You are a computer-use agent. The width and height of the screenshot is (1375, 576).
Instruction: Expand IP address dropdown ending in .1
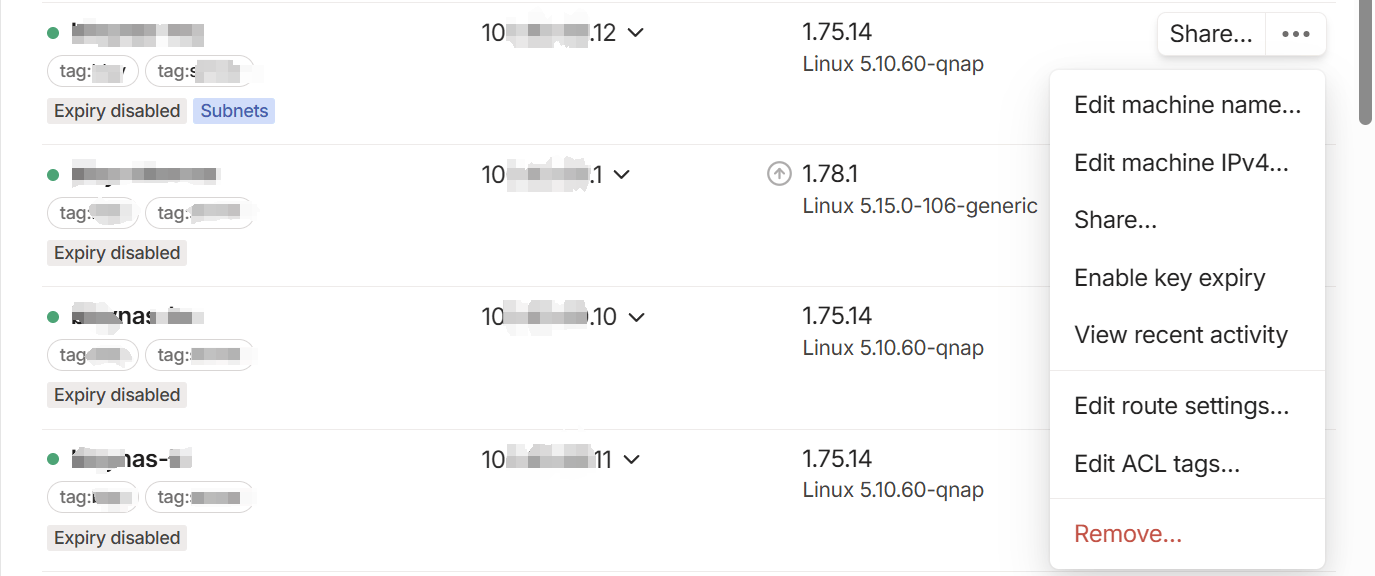pos(621,175)
